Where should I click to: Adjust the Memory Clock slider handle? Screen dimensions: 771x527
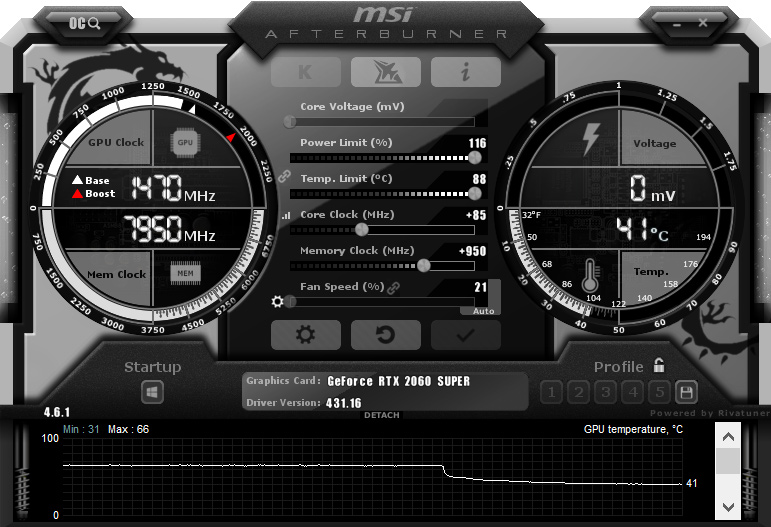423,265
